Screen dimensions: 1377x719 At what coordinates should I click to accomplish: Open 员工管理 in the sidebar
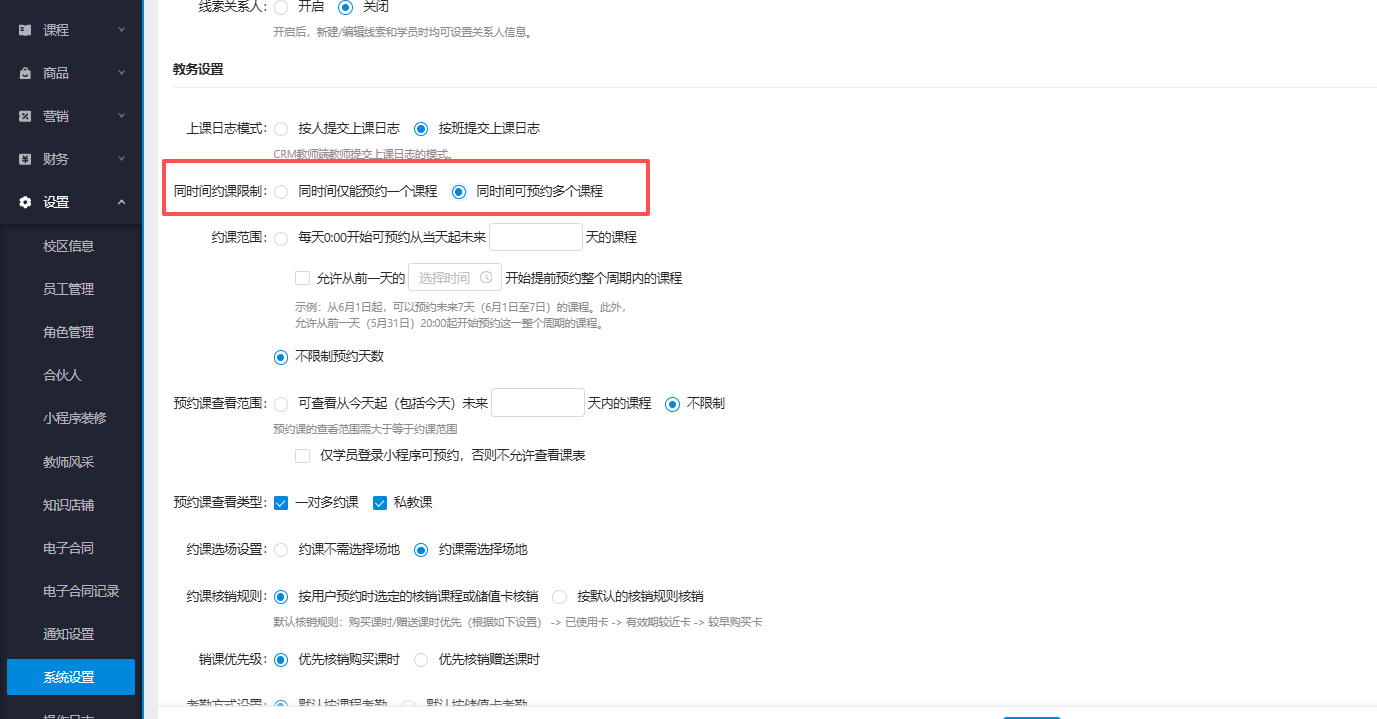[70, 288]
